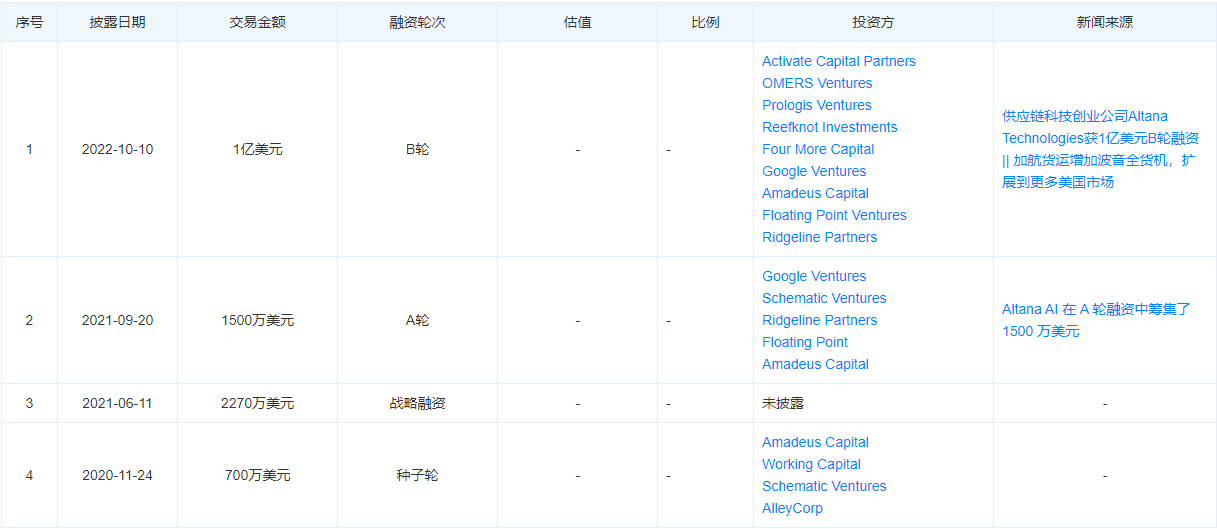Viewport: 1217px width, 529px height.
Task: Click Ridgeline Partners in A轮 row
Action: 819,320
